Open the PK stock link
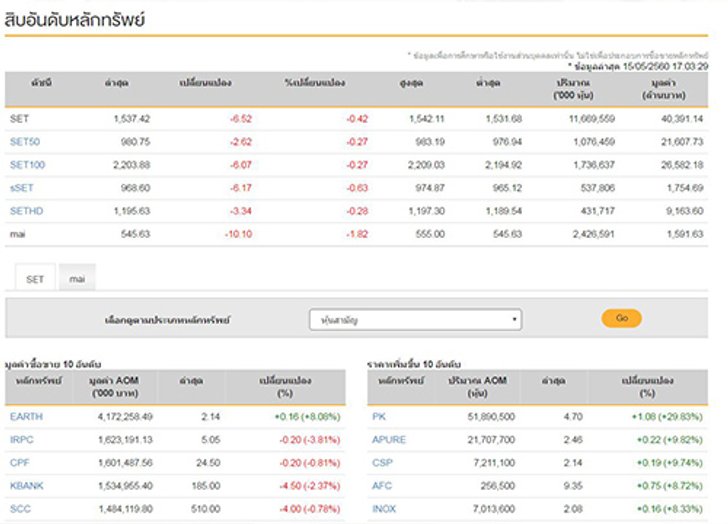The width and height of the screenshot is (728, 524). tap(379, 416)
